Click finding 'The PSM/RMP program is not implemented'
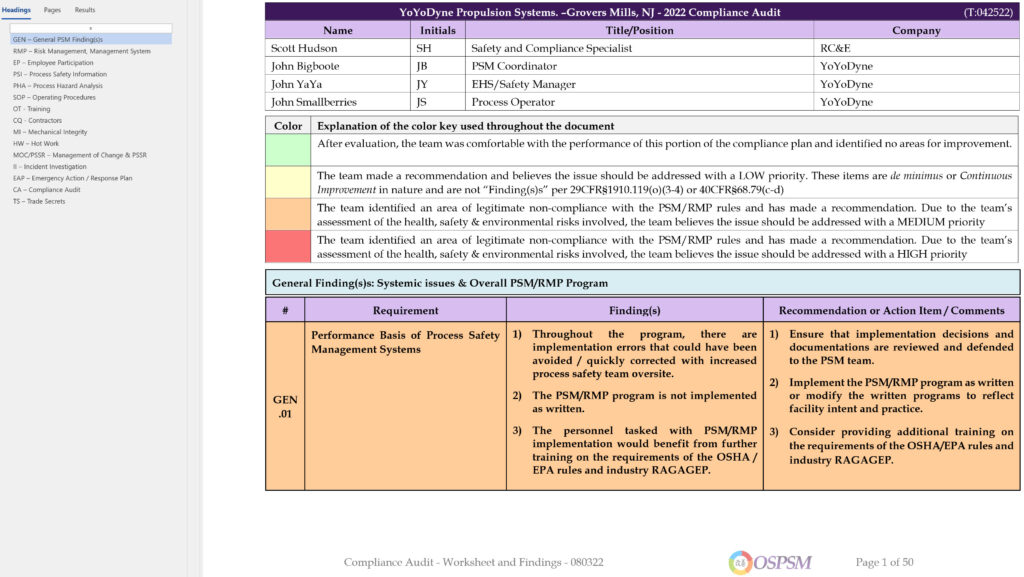The width and height of the screenshot is (1024, 577). click(x=644, y=402)
